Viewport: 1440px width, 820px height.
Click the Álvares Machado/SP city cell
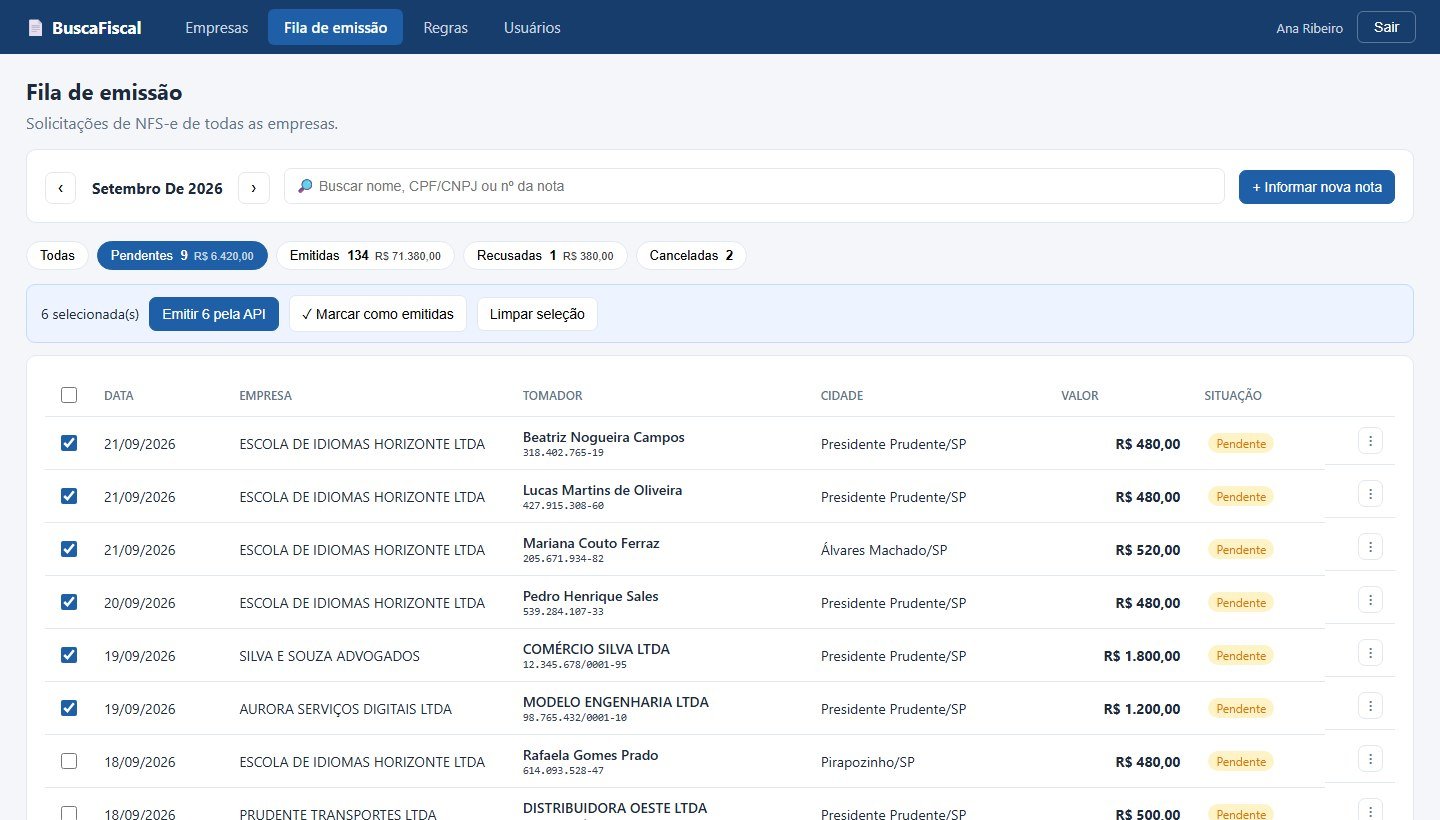[884, 550]
